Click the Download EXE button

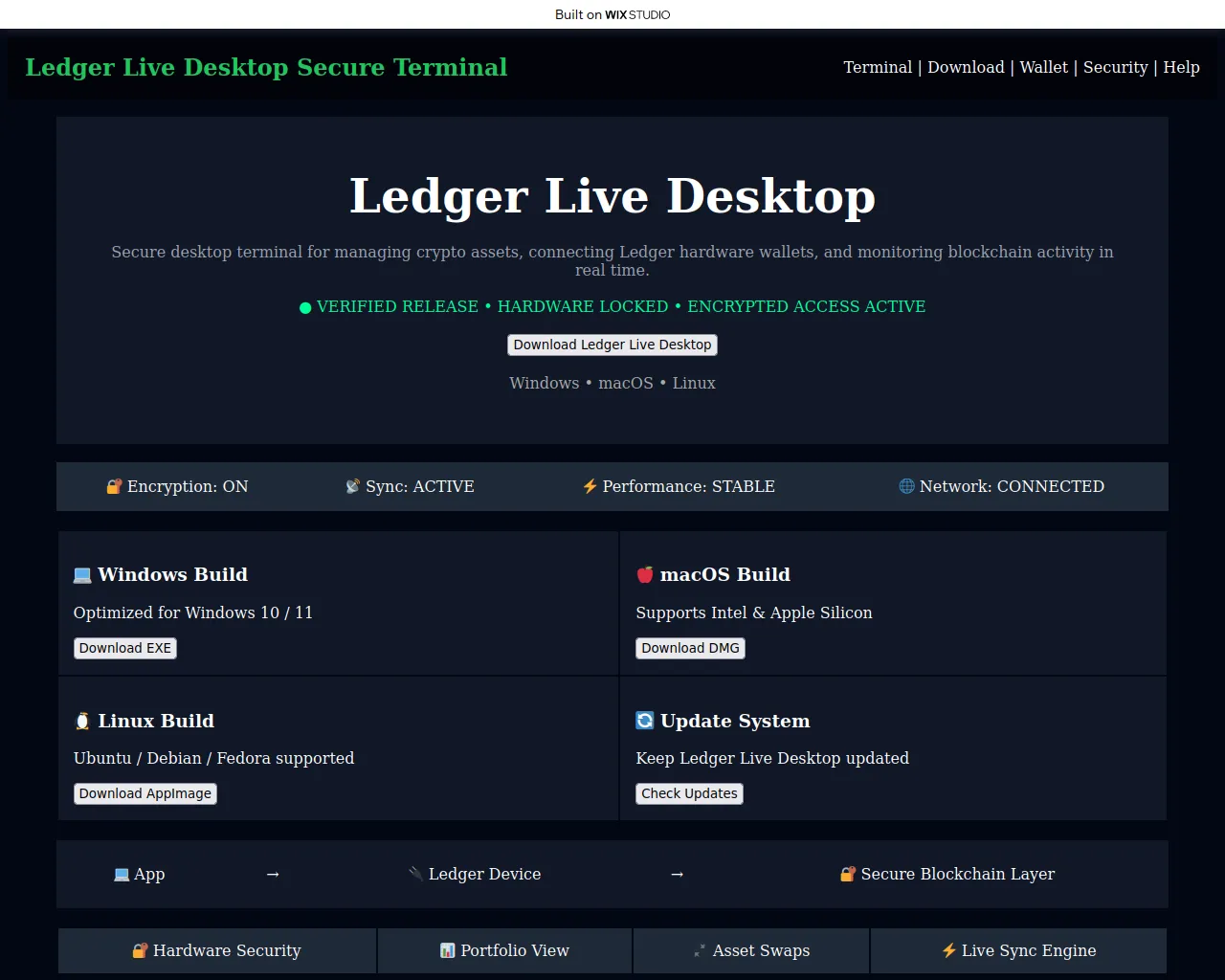coord(125,648)
